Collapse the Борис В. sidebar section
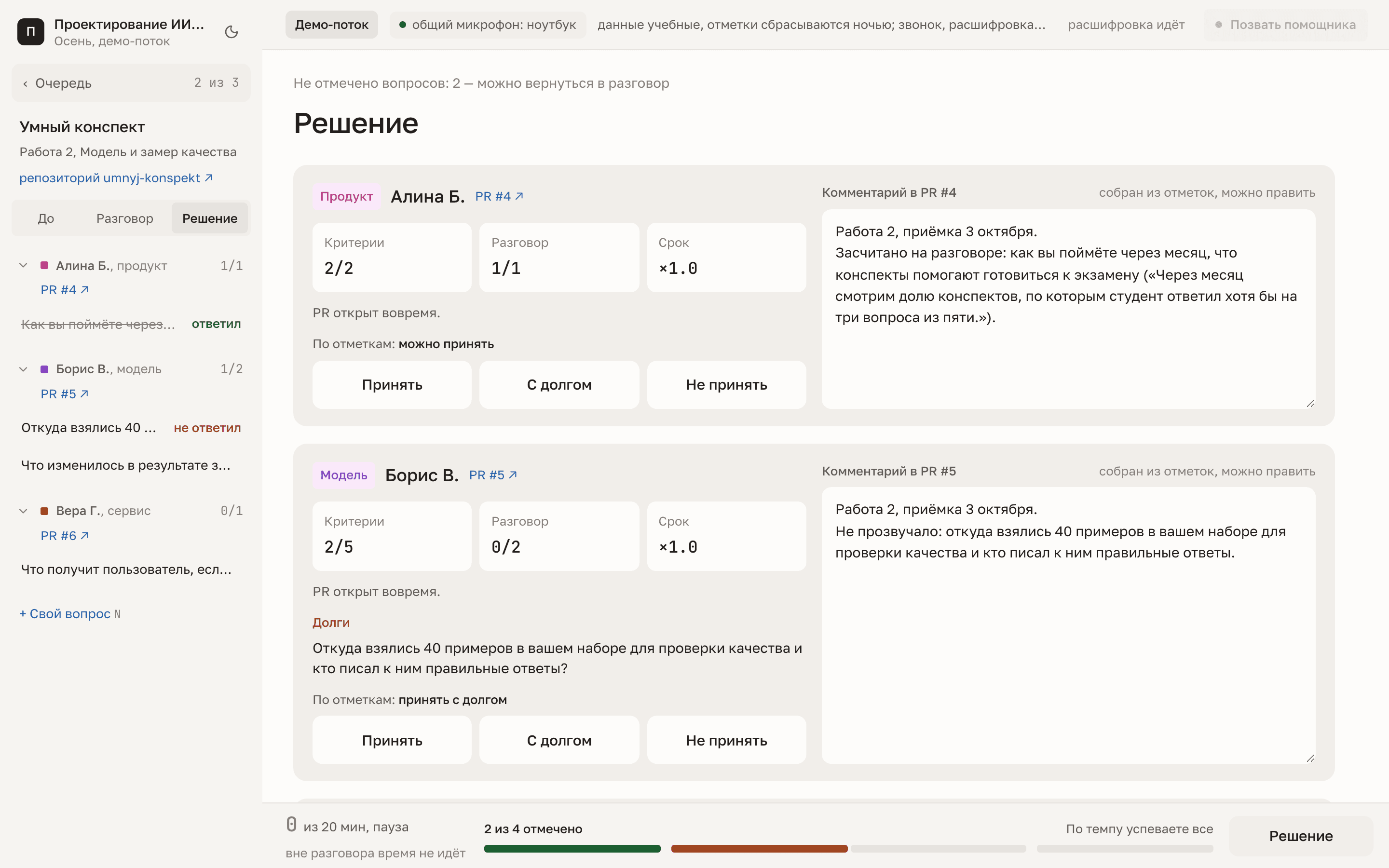 pos(24,368)
